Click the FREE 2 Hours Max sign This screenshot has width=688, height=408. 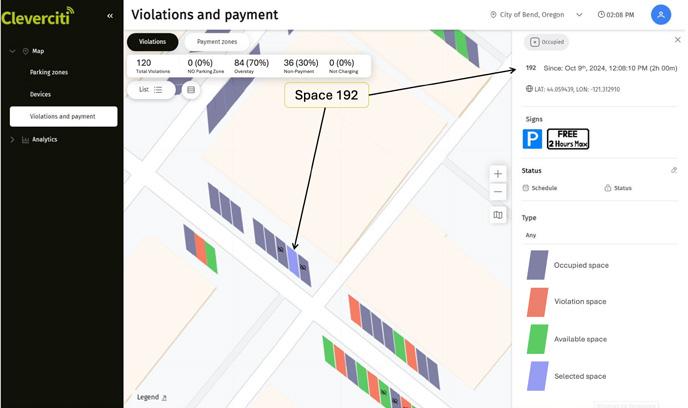click(568, 139)
